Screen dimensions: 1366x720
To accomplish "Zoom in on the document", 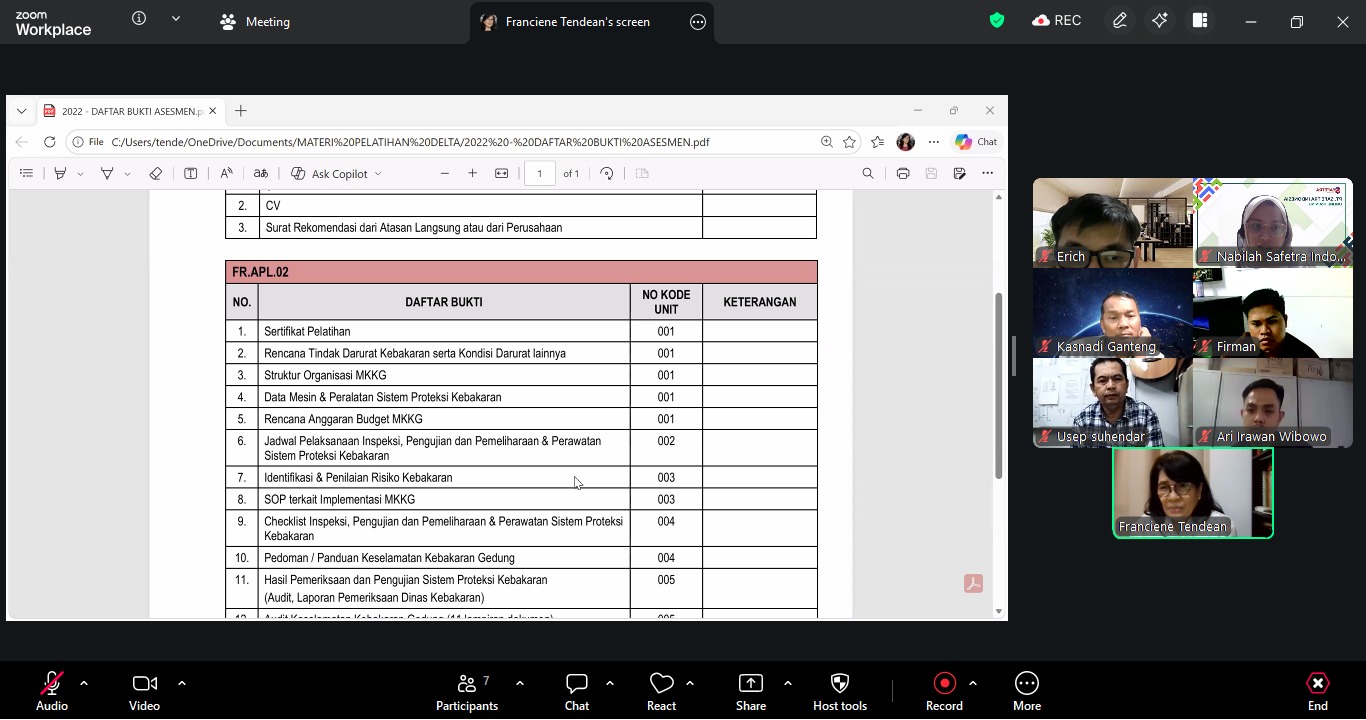I will click(x=472, y=173).
